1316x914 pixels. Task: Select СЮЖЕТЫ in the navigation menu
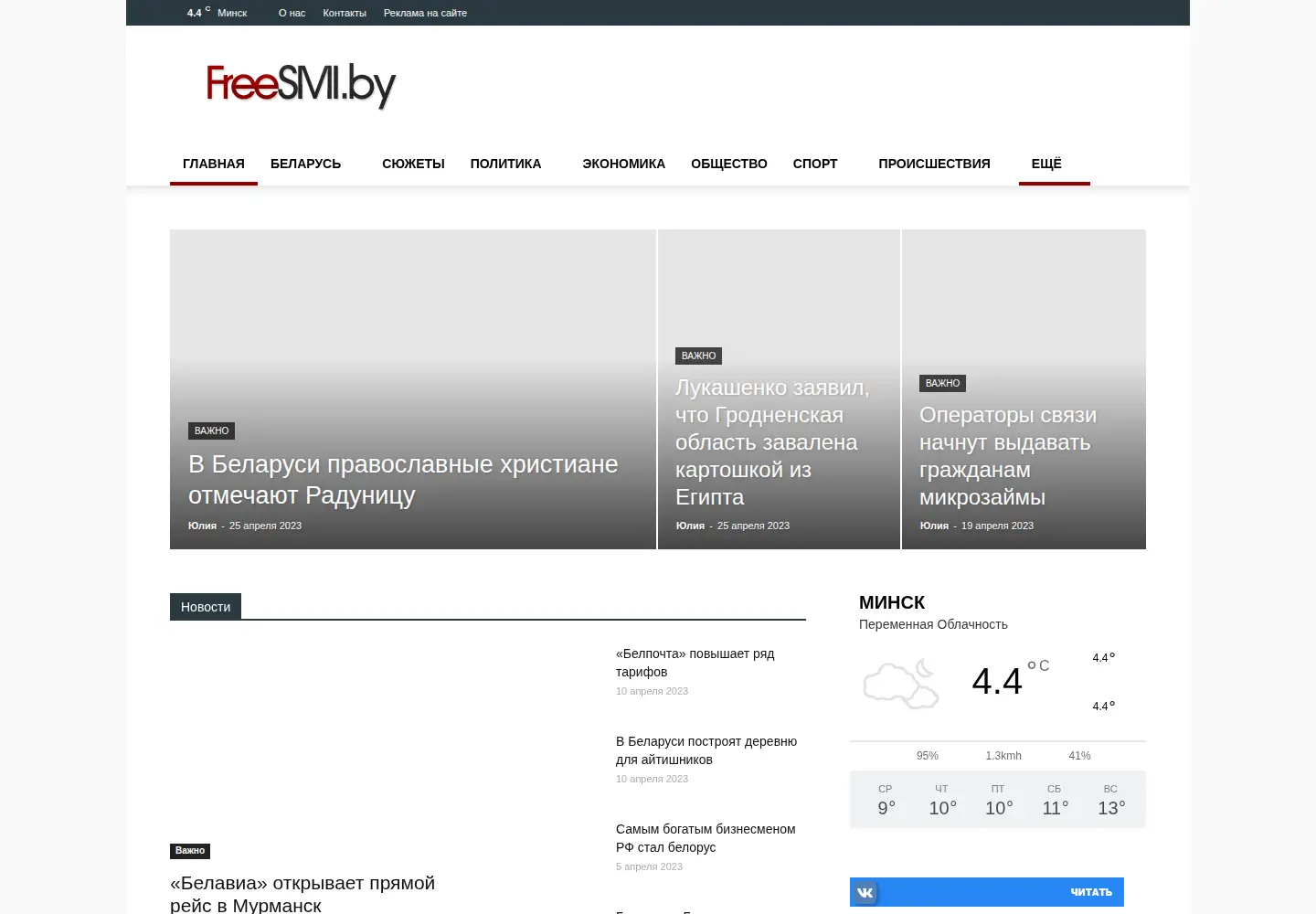point(413,164)
